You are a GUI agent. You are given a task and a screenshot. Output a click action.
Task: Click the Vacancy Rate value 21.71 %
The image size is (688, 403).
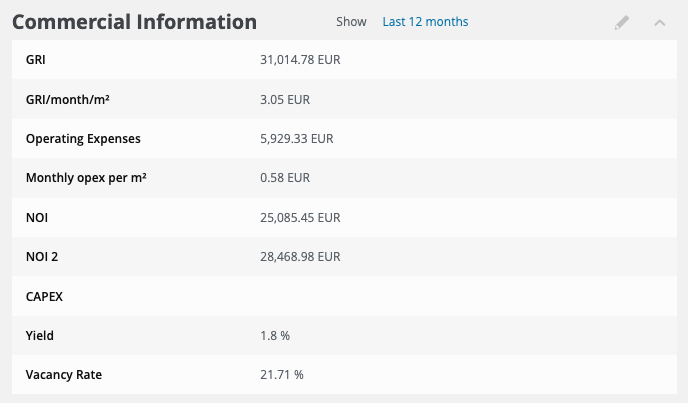click(x=281, y=375)
